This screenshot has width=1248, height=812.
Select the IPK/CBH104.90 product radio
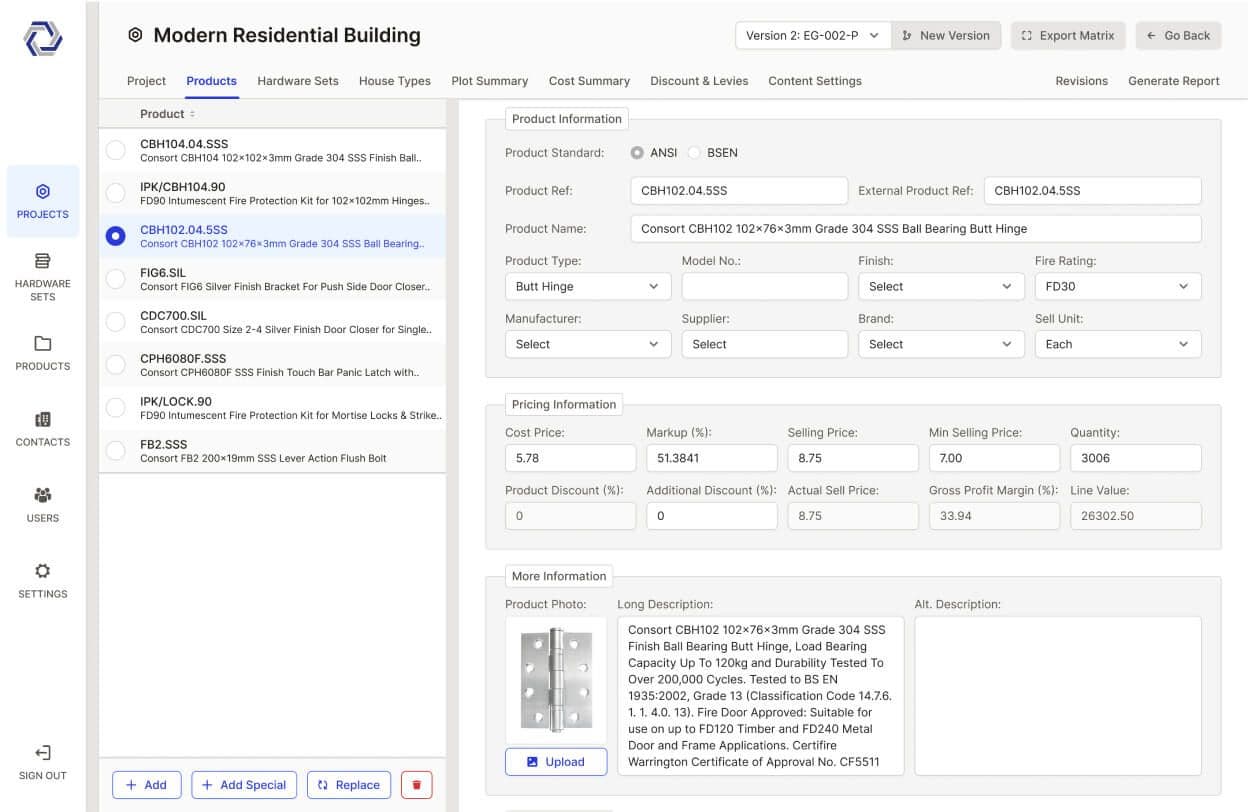pos(116,193)
